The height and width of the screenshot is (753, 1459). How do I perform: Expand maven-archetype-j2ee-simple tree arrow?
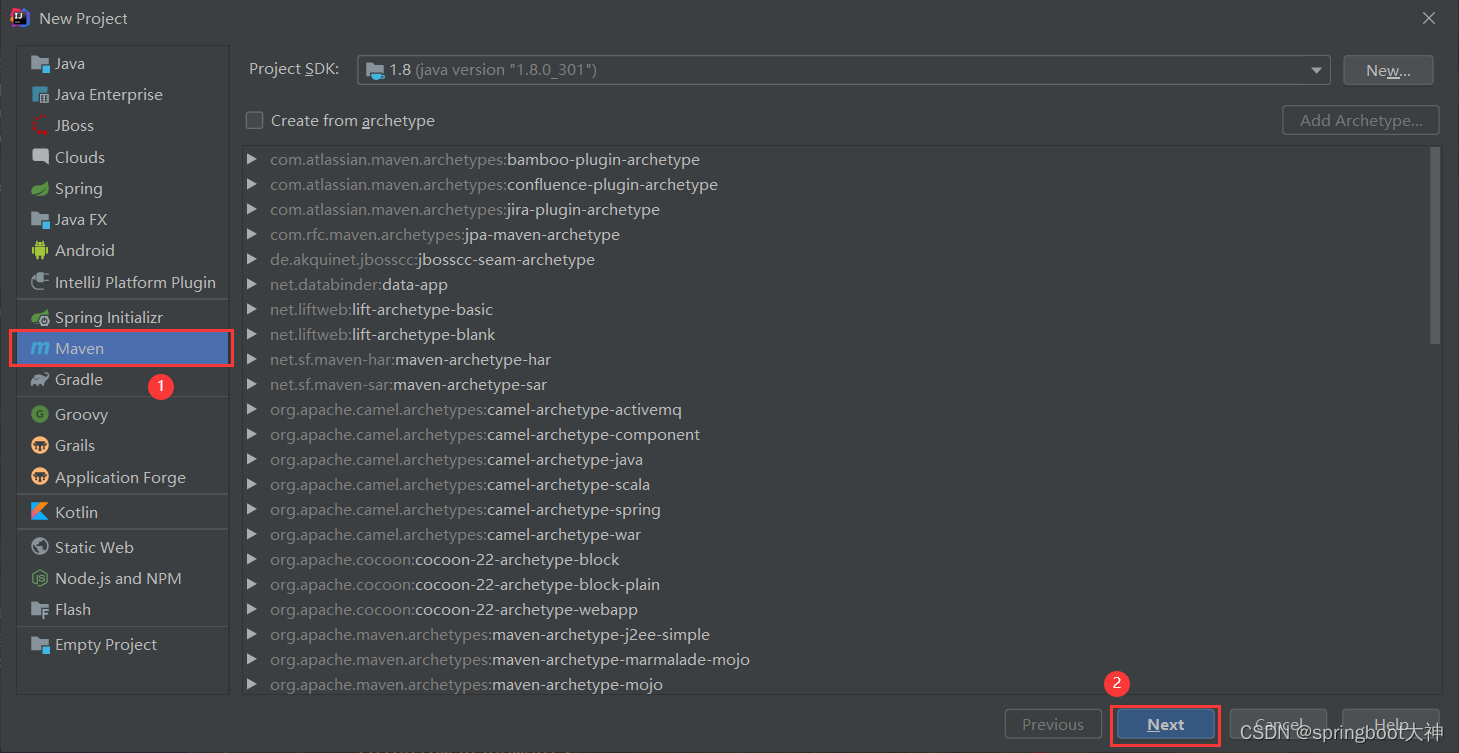pyautogui.click(x=252, y=635)
